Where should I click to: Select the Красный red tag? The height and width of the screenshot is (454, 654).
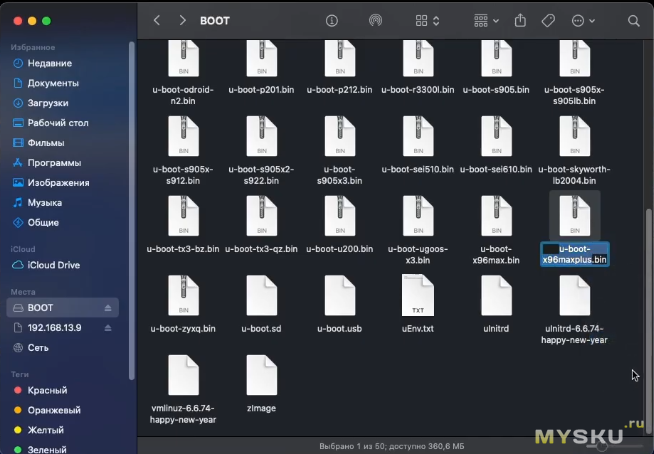(47, 390)
